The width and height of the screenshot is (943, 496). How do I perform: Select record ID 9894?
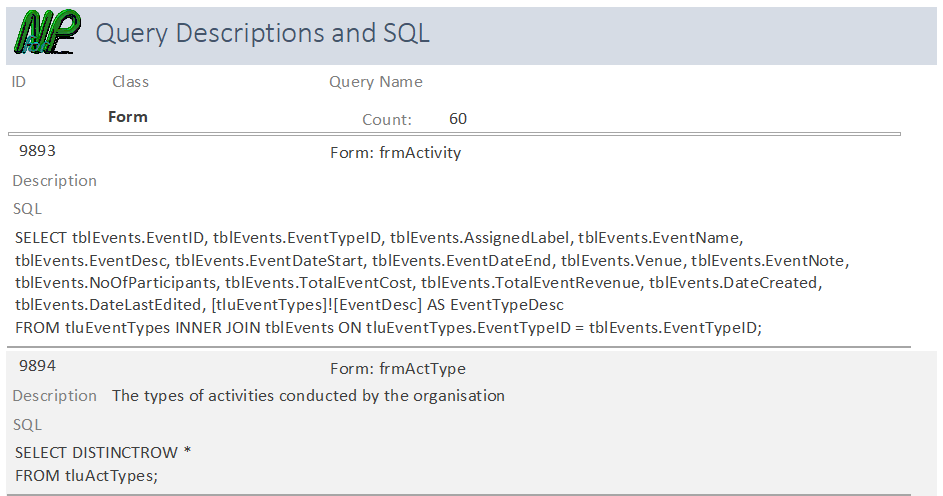[38, 367]
